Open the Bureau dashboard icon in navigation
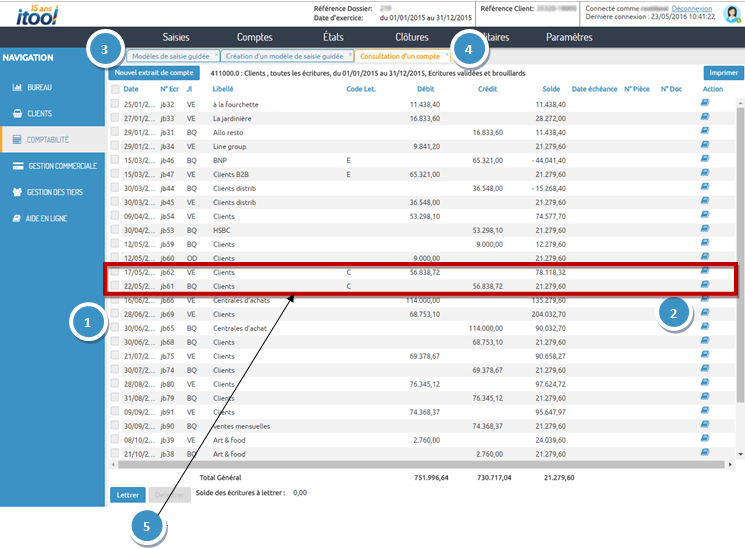 [x=18, y=88]
